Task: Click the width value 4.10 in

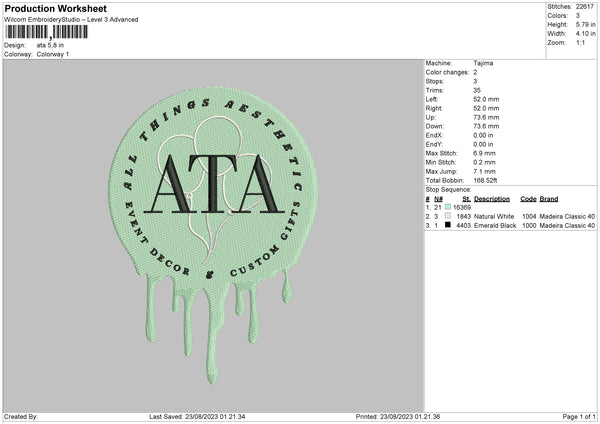Action: pyautogui.click(x=585, y=34)
